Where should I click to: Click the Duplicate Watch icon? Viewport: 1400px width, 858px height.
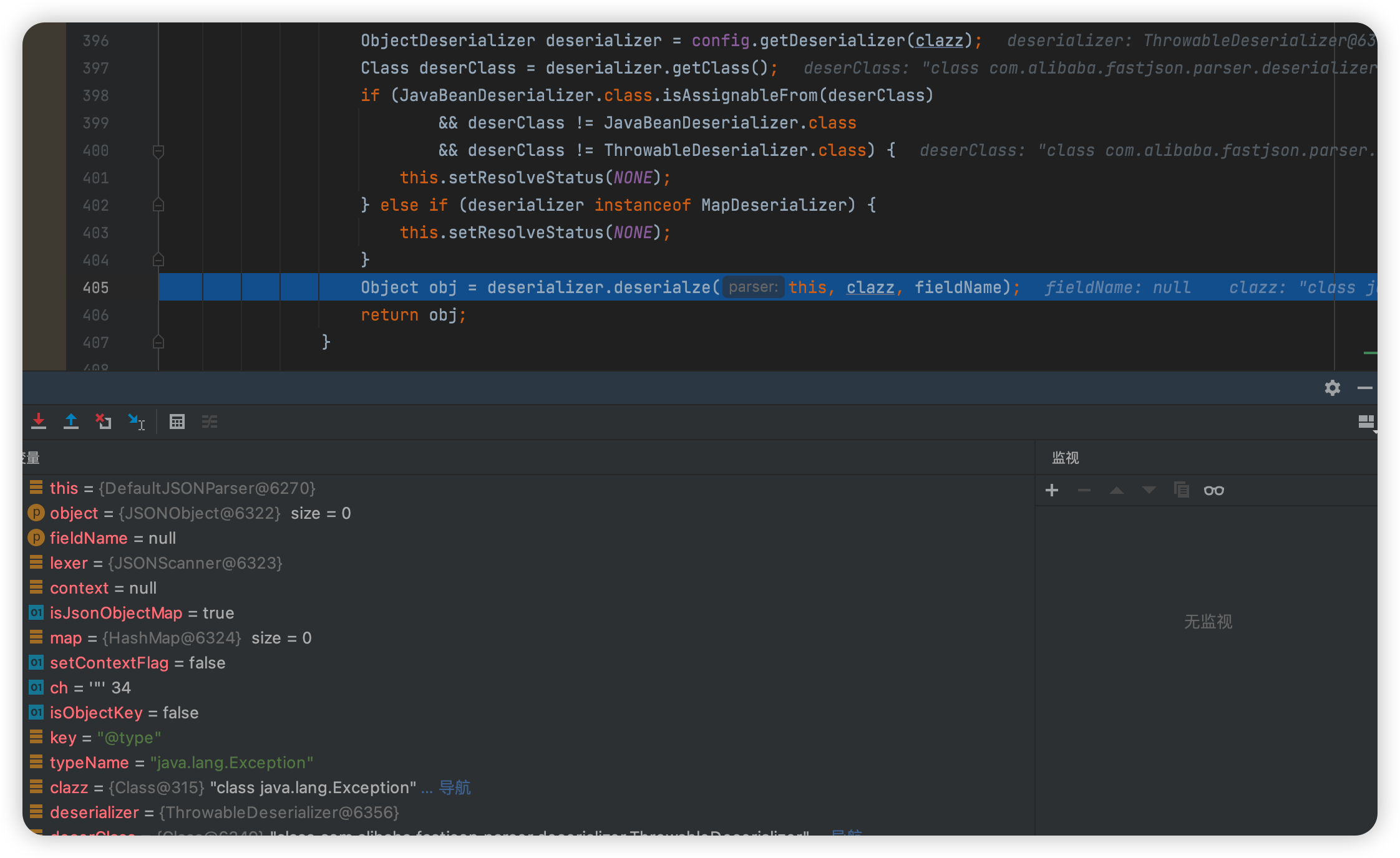[x=1182, y=490]
